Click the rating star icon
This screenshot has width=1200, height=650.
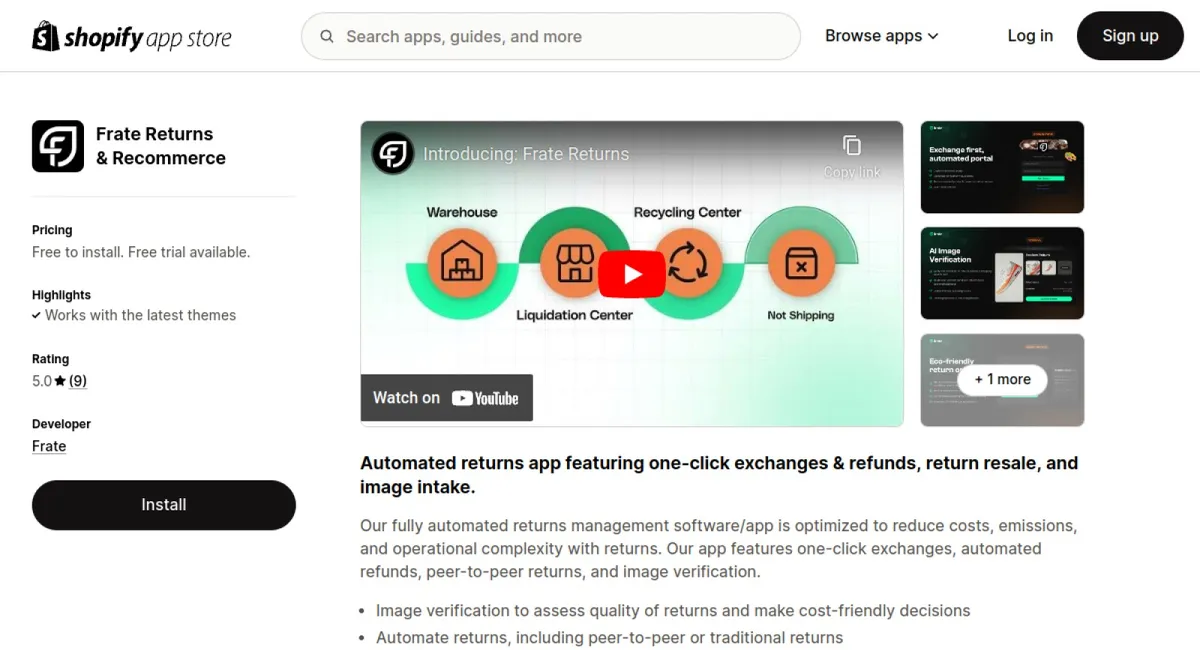(x=60, y=381)
